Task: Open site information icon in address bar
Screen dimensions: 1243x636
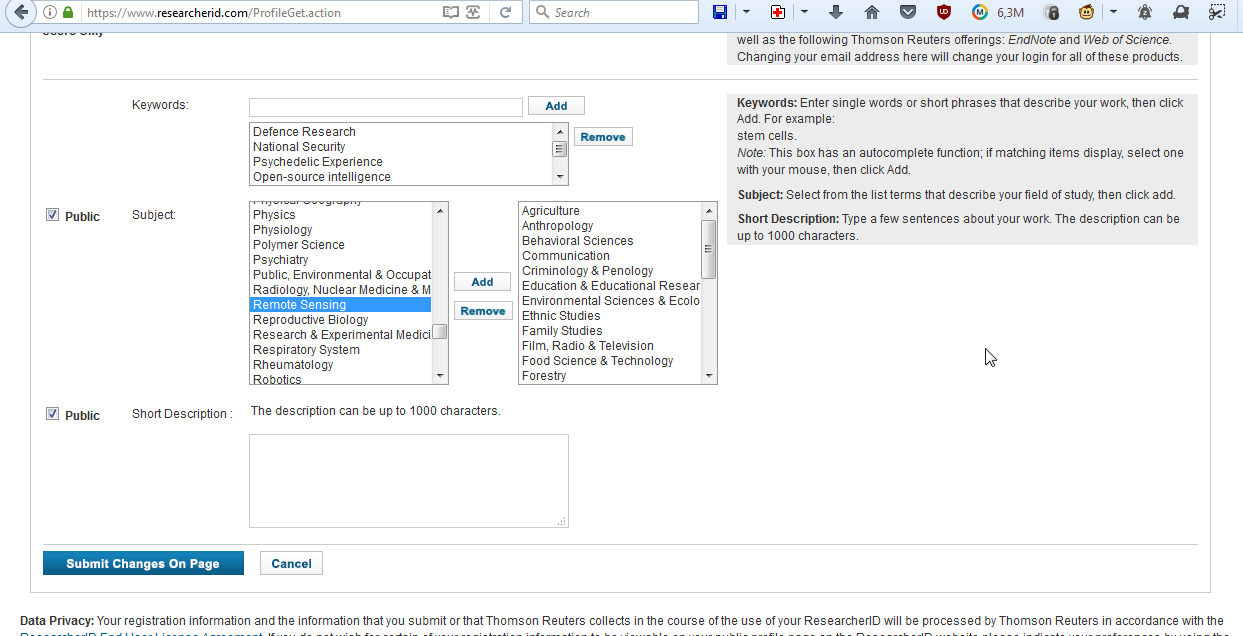Action: (50, 13)
